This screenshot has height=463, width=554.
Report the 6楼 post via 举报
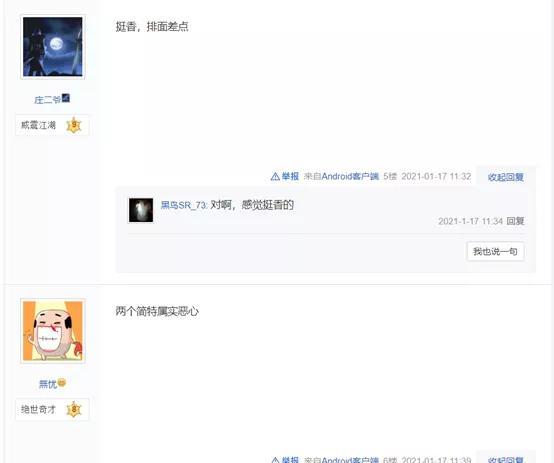(x=290, y=459)
